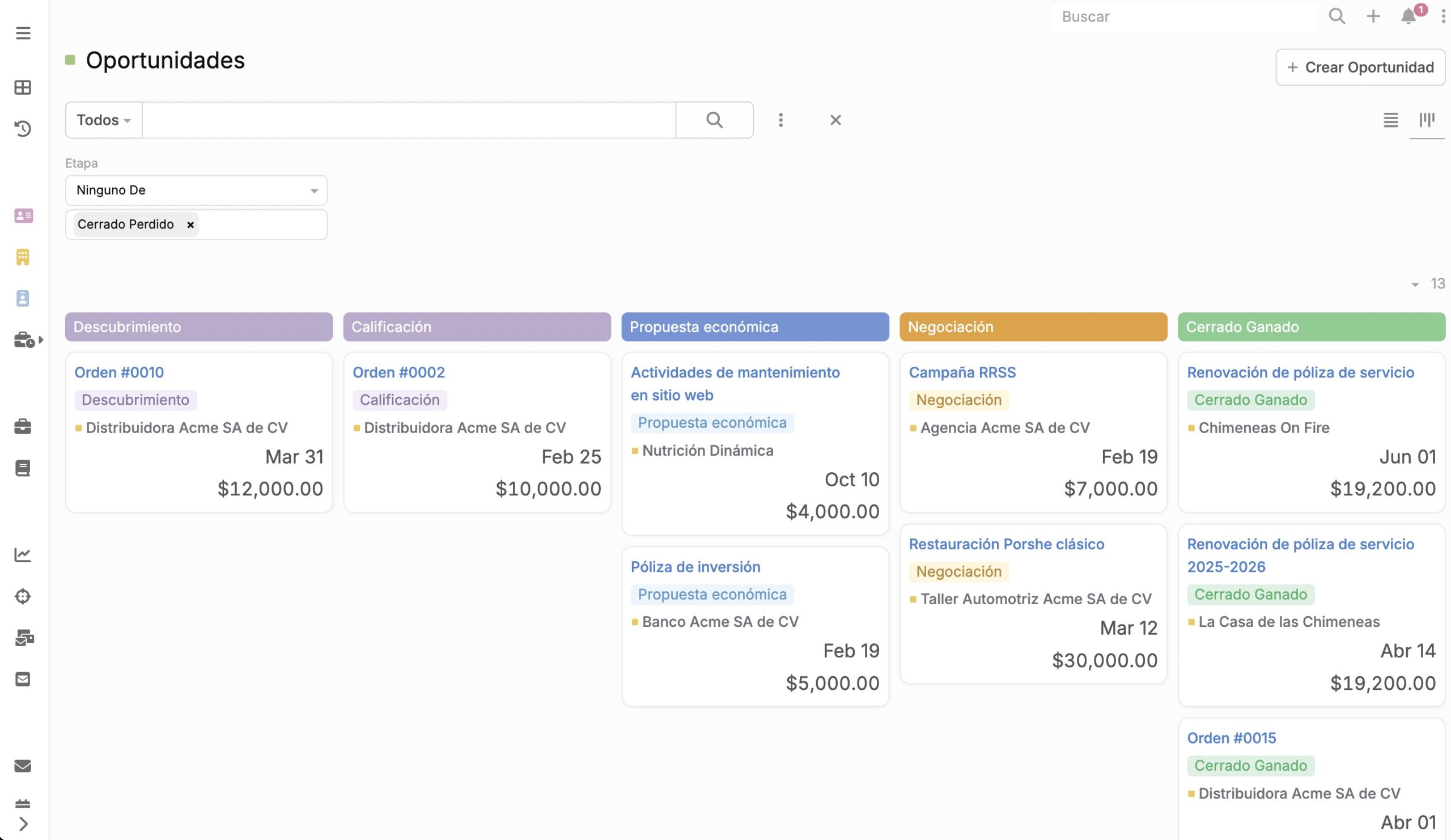Viewport: 1451px width, 840px height.
Task: Click the Calificación stage badge on Orden #0002
Action: coord(399,400)
